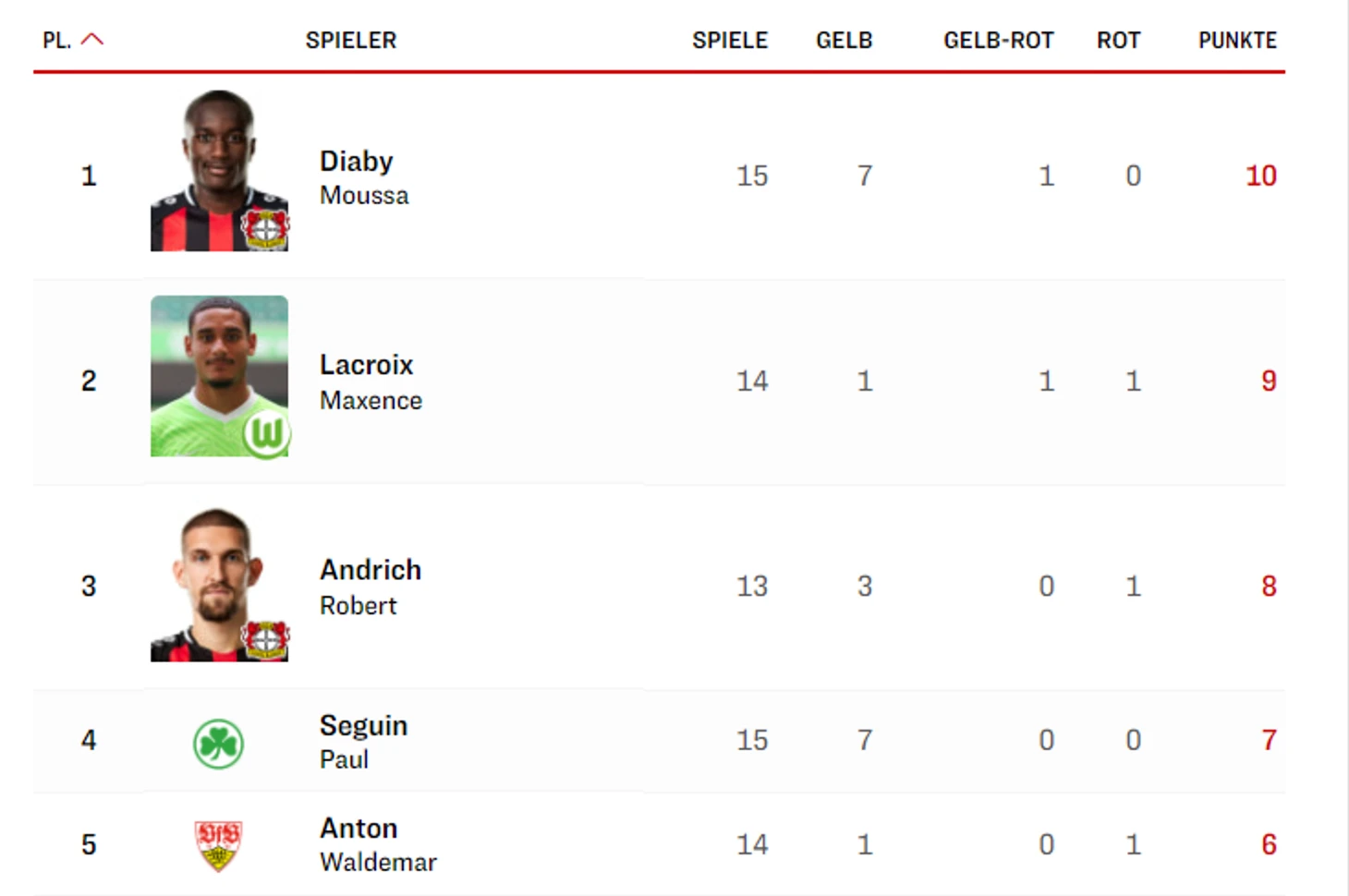The image size is (1349, 896).
Task: Sort by ROT column header
Action: click(1118, 41)
